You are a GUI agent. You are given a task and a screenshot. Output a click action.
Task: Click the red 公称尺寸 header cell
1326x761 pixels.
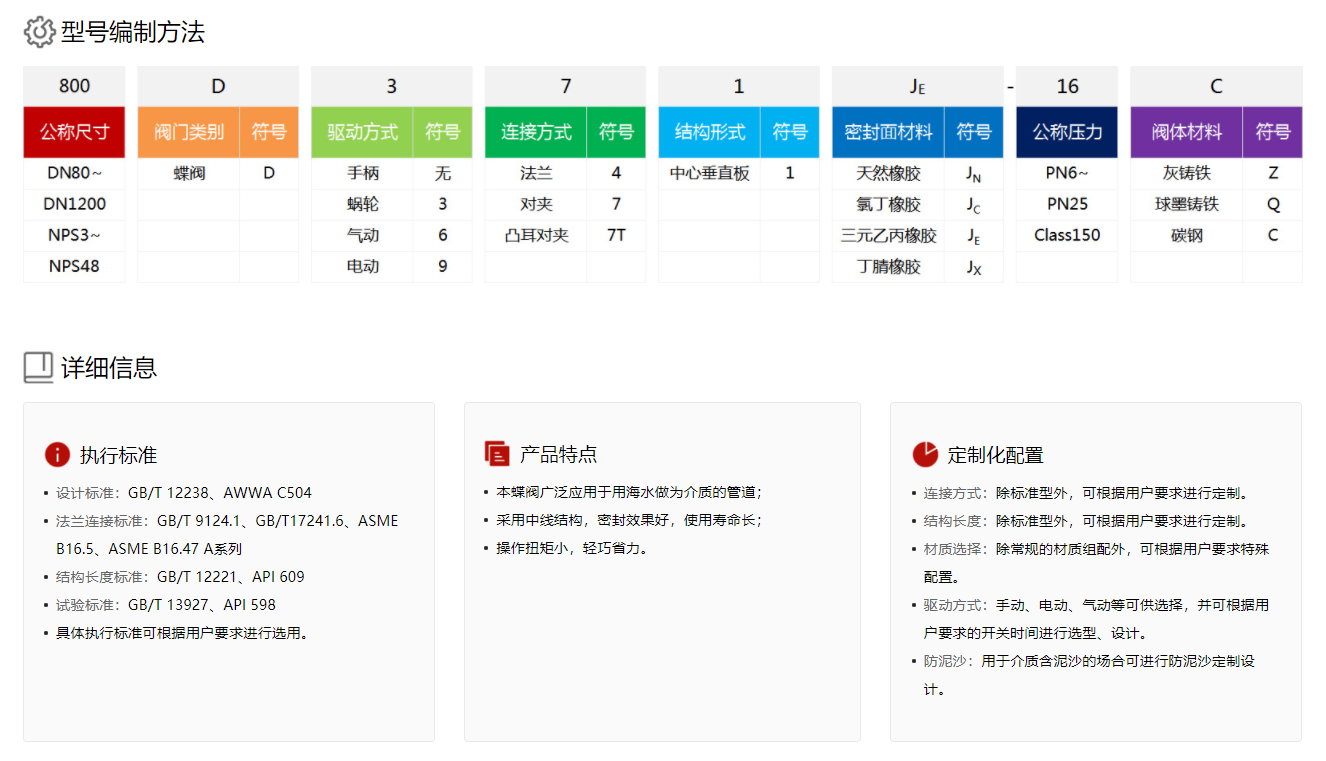(74, 132)
